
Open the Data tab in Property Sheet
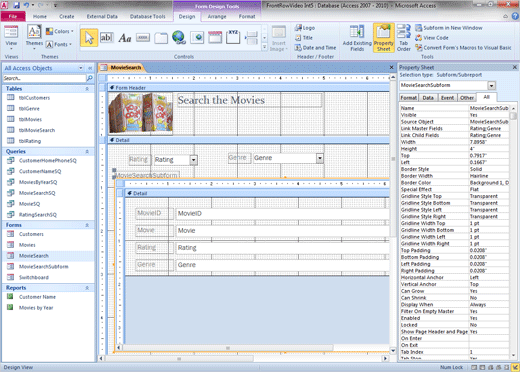pos(428,98)
